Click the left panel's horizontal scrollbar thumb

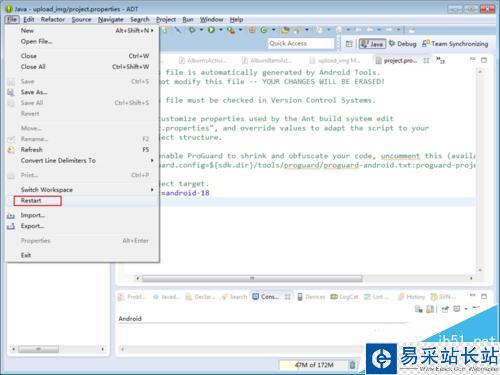click(38, 349)
